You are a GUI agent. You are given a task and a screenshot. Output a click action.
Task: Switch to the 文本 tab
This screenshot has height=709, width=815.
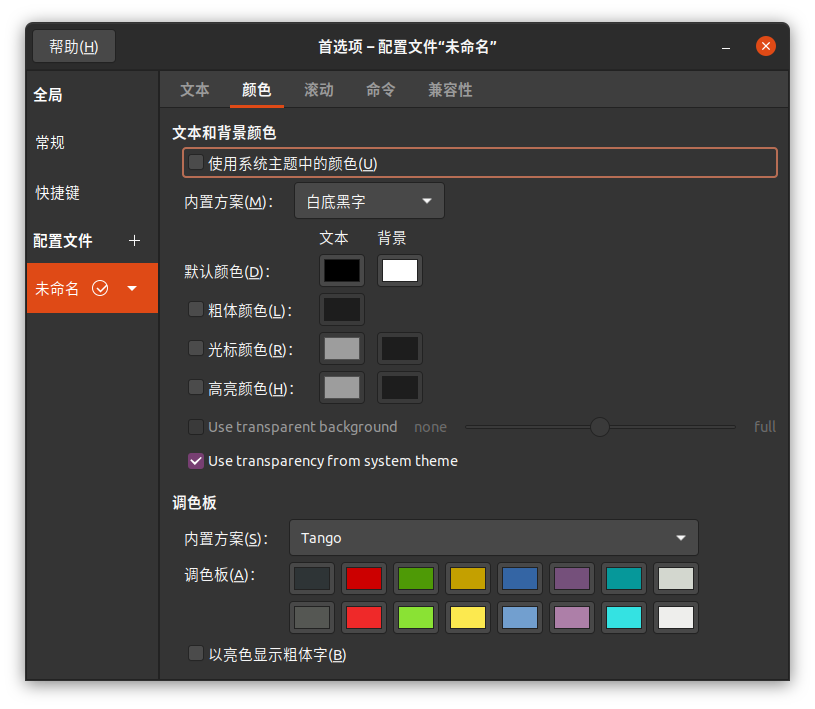(194, 90)
